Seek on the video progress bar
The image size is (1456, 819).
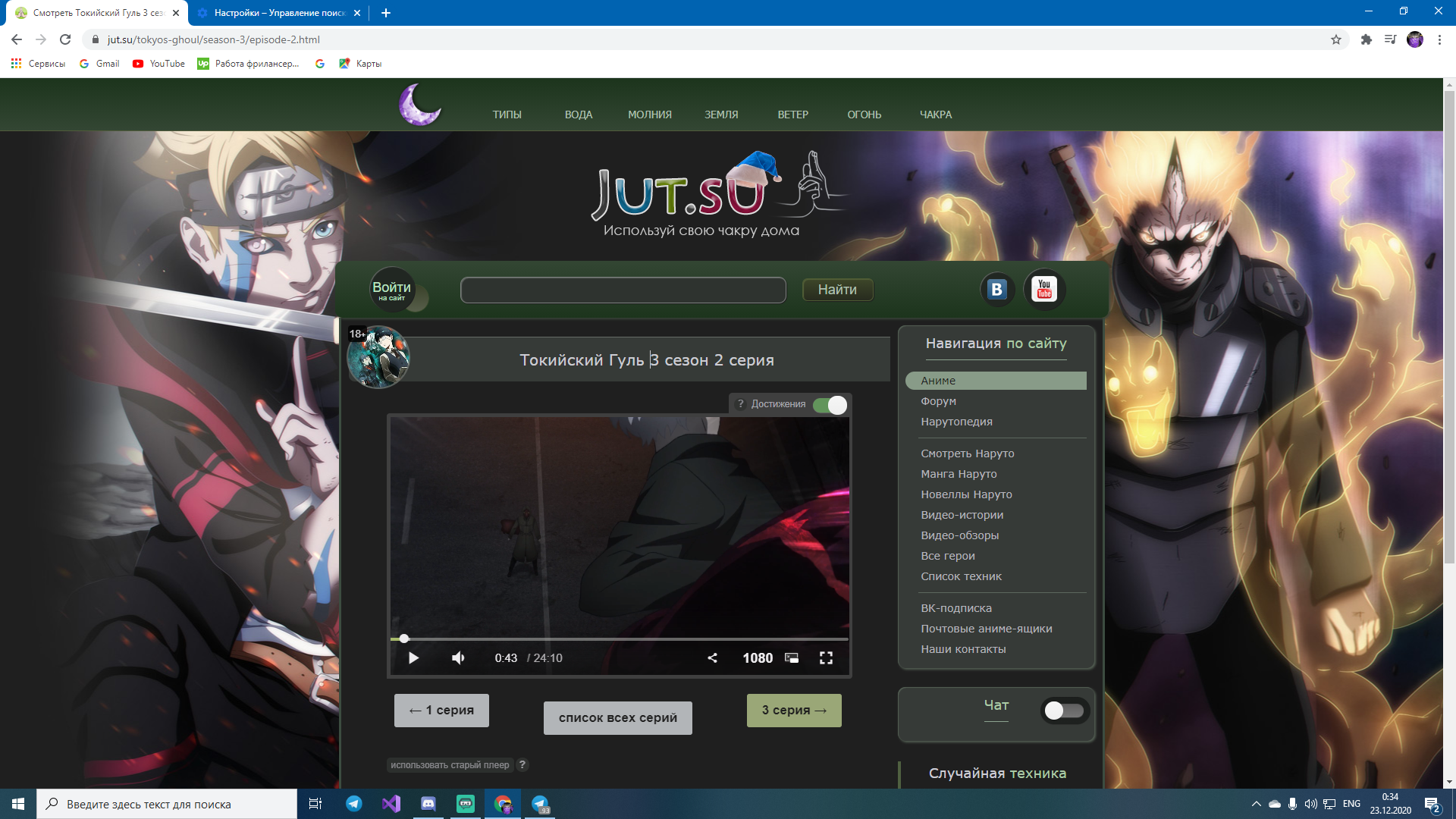[x=618, y=639]
